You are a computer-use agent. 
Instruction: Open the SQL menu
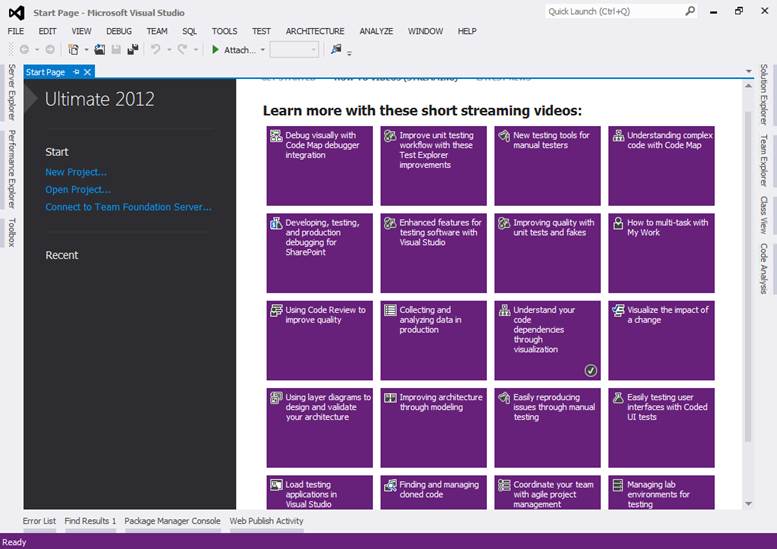coord(189,31)
